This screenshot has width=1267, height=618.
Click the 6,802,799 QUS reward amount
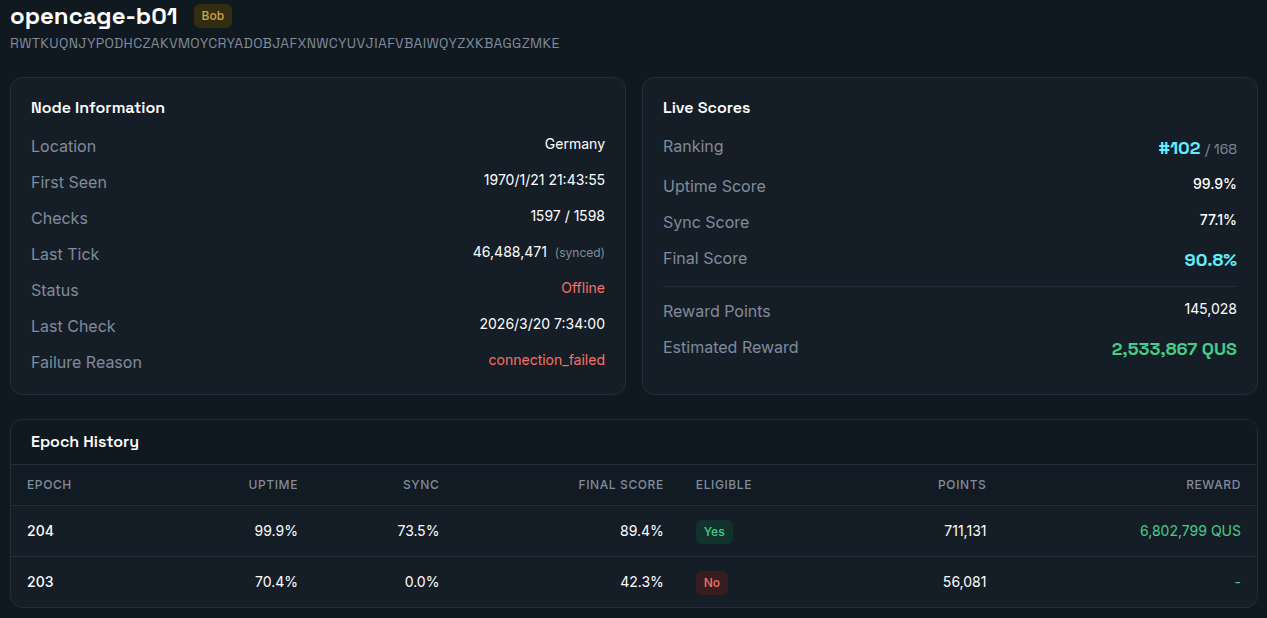(x=1189, y=531)
